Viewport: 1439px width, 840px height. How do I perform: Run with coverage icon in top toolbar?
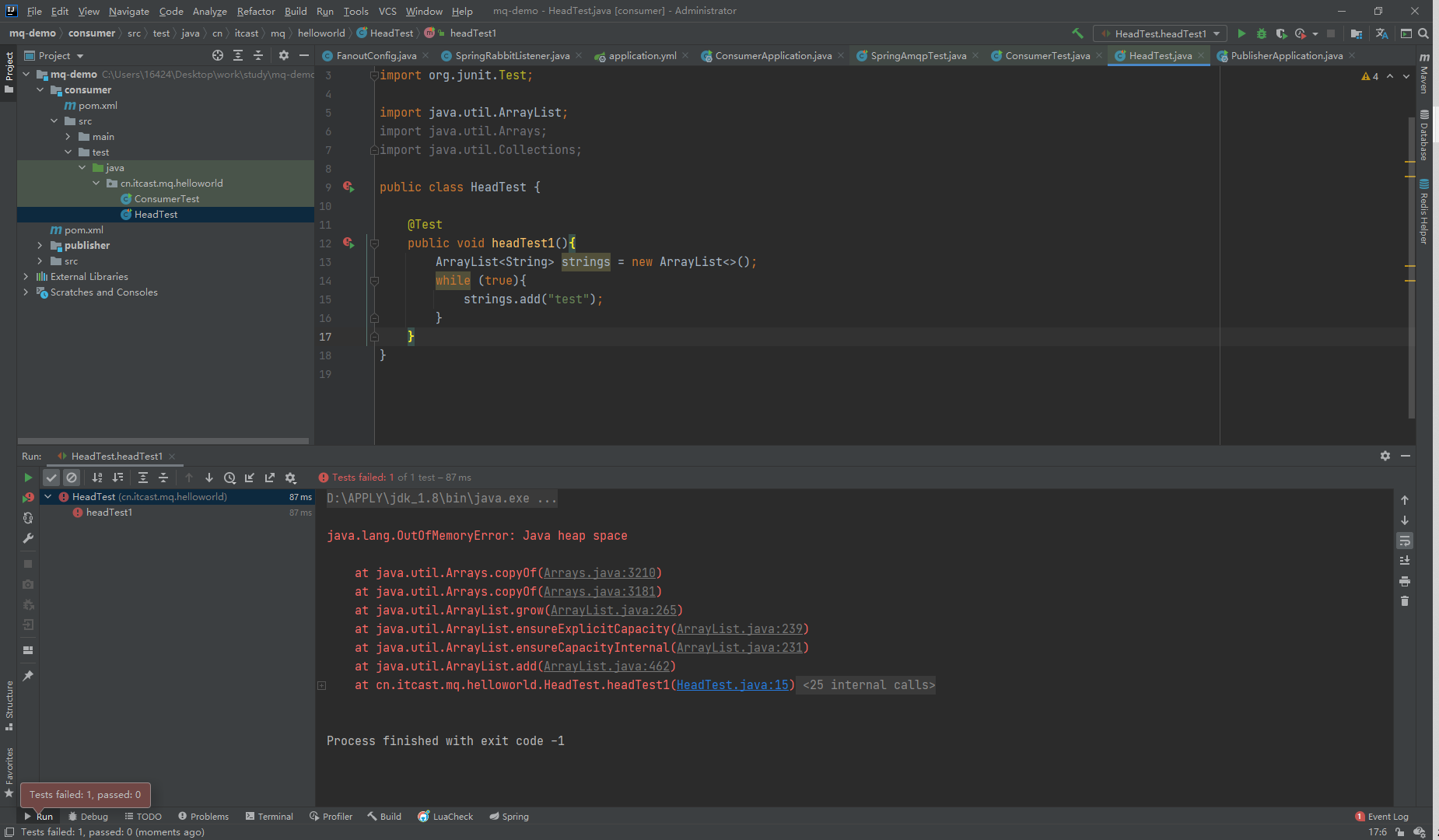click(1281, 33)
